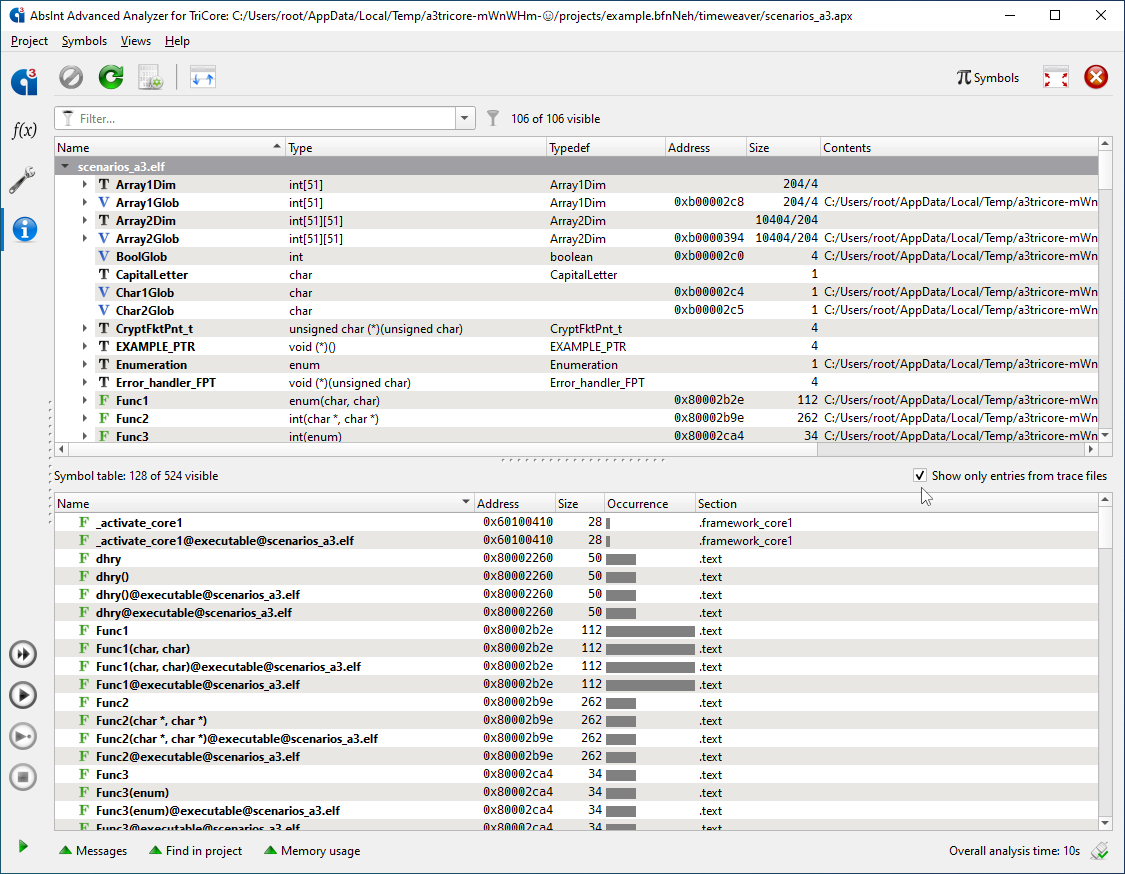
Task: Sort lower table by Section column
Action: (896, 503)
